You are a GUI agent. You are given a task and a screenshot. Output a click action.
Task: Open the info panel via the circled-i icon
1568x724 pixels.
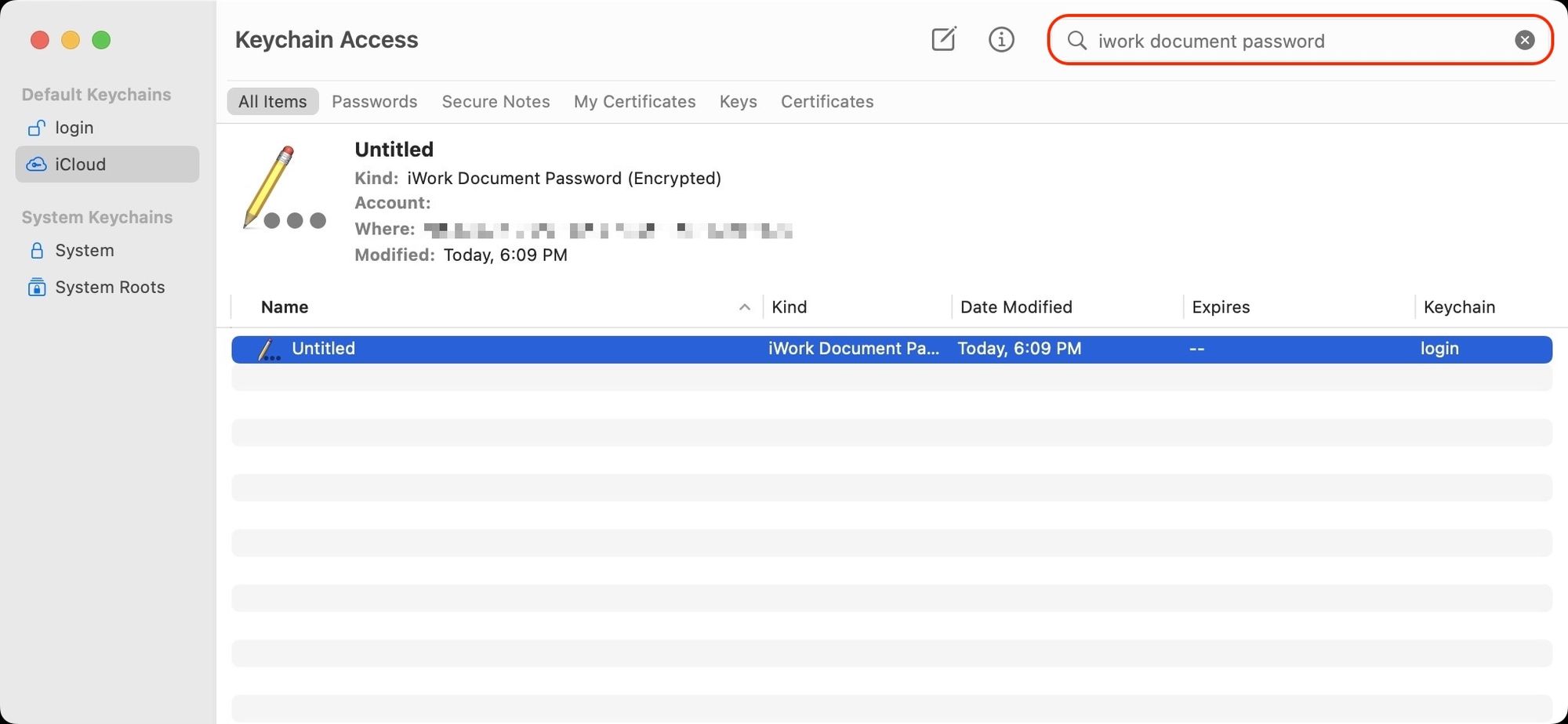pos(1001,39)
